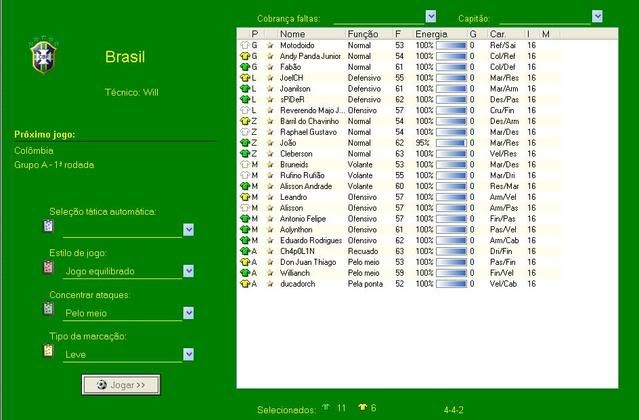Click the star icon next to Cleberson
The image size is (639, 420).
(269, 154)
